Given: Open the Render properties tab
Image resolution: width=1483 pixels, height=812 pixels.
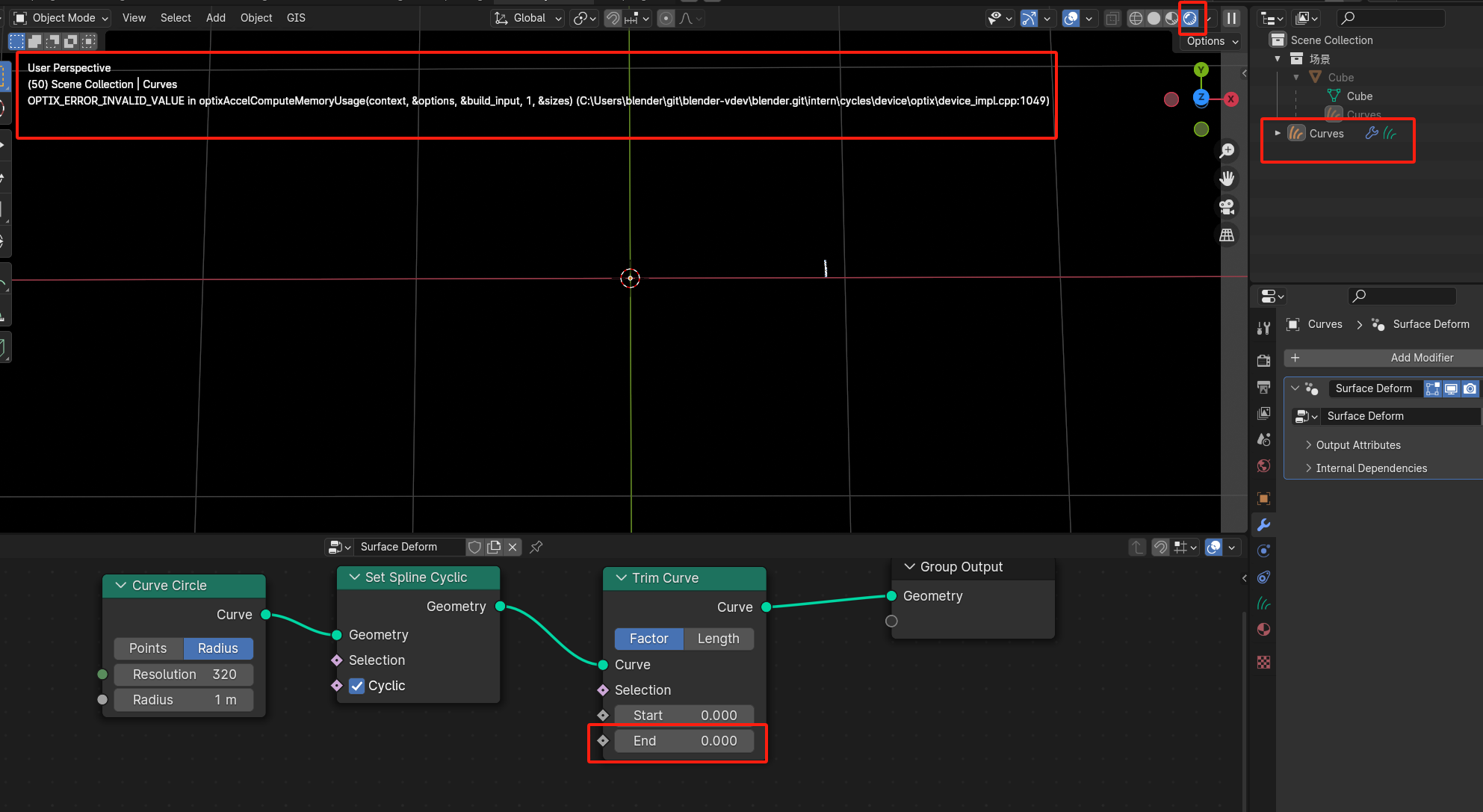Looking at the screenshot, I should click(1263, 361).
